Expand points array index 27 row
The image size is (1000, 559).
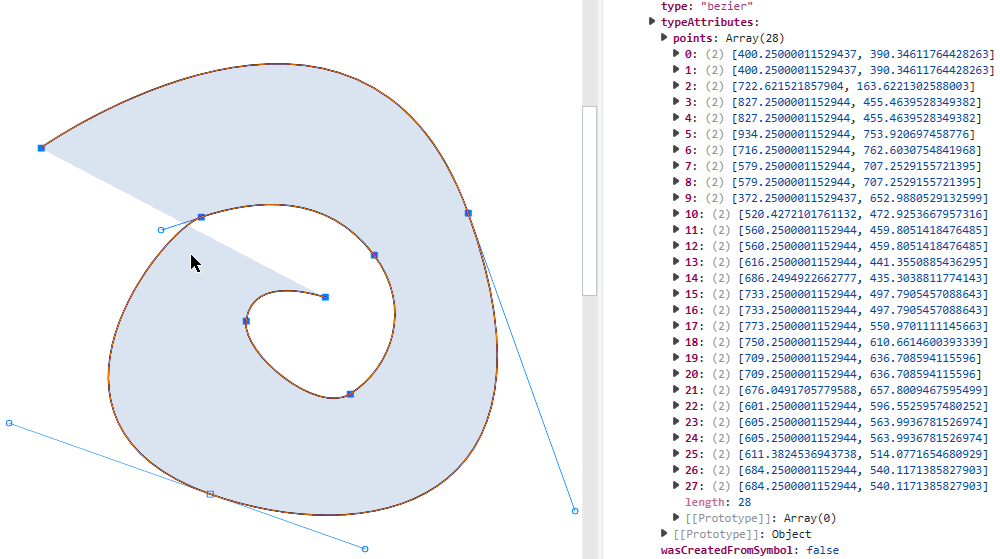click(676, 486)
